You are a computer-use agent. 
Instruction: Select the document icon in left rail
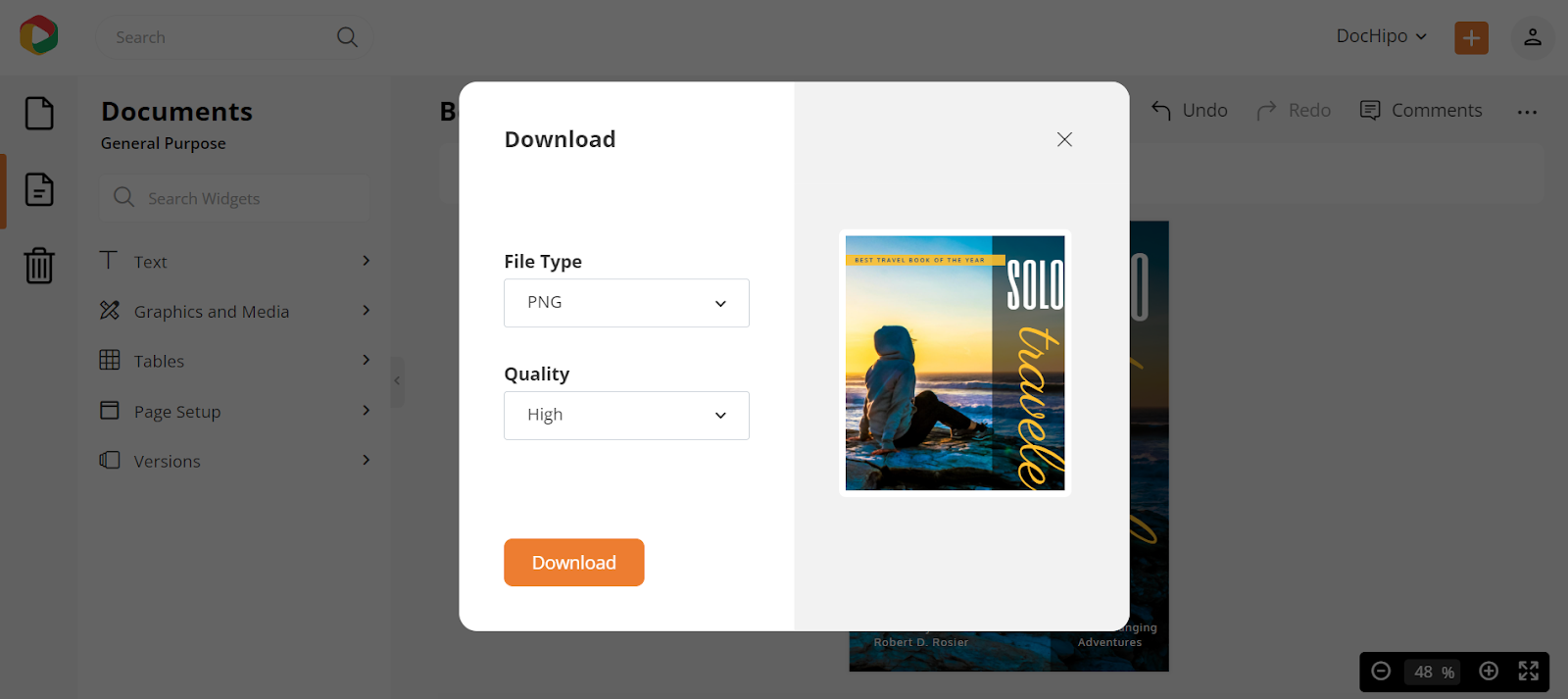coord(39,189)
